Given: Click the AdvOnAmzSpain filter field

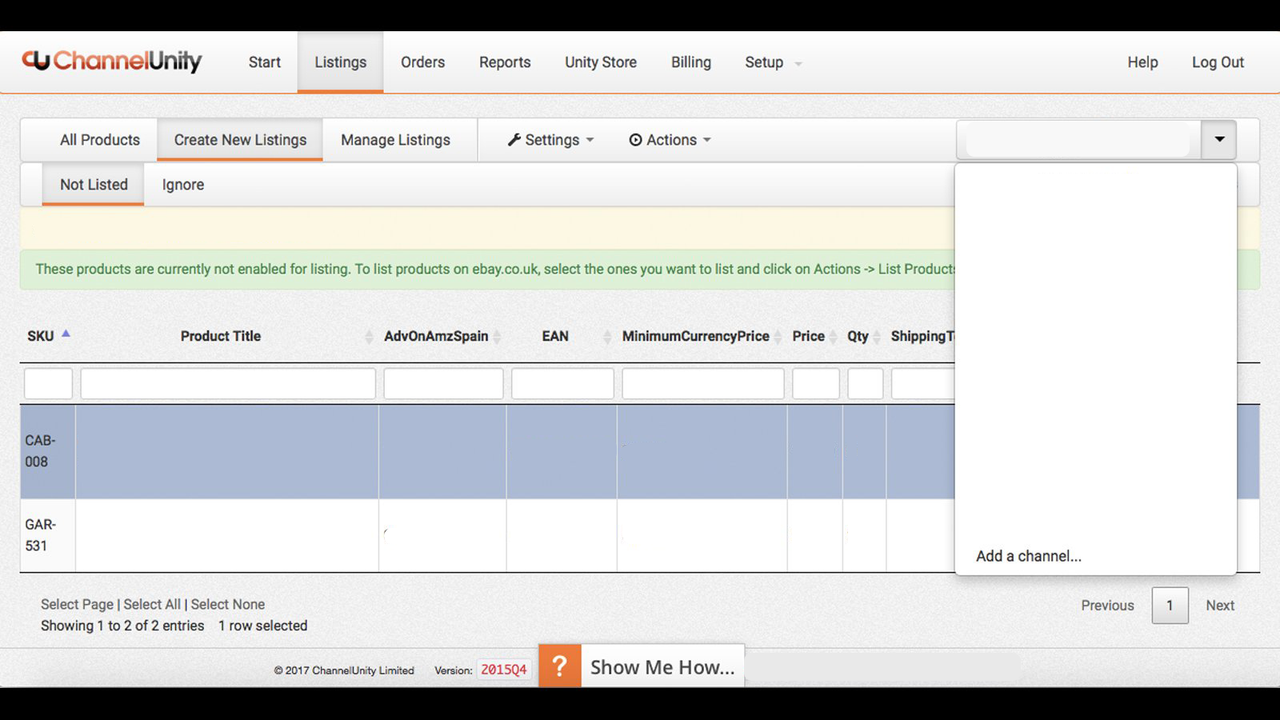Looking at the screenshot, I should click(x=443, y=383).
